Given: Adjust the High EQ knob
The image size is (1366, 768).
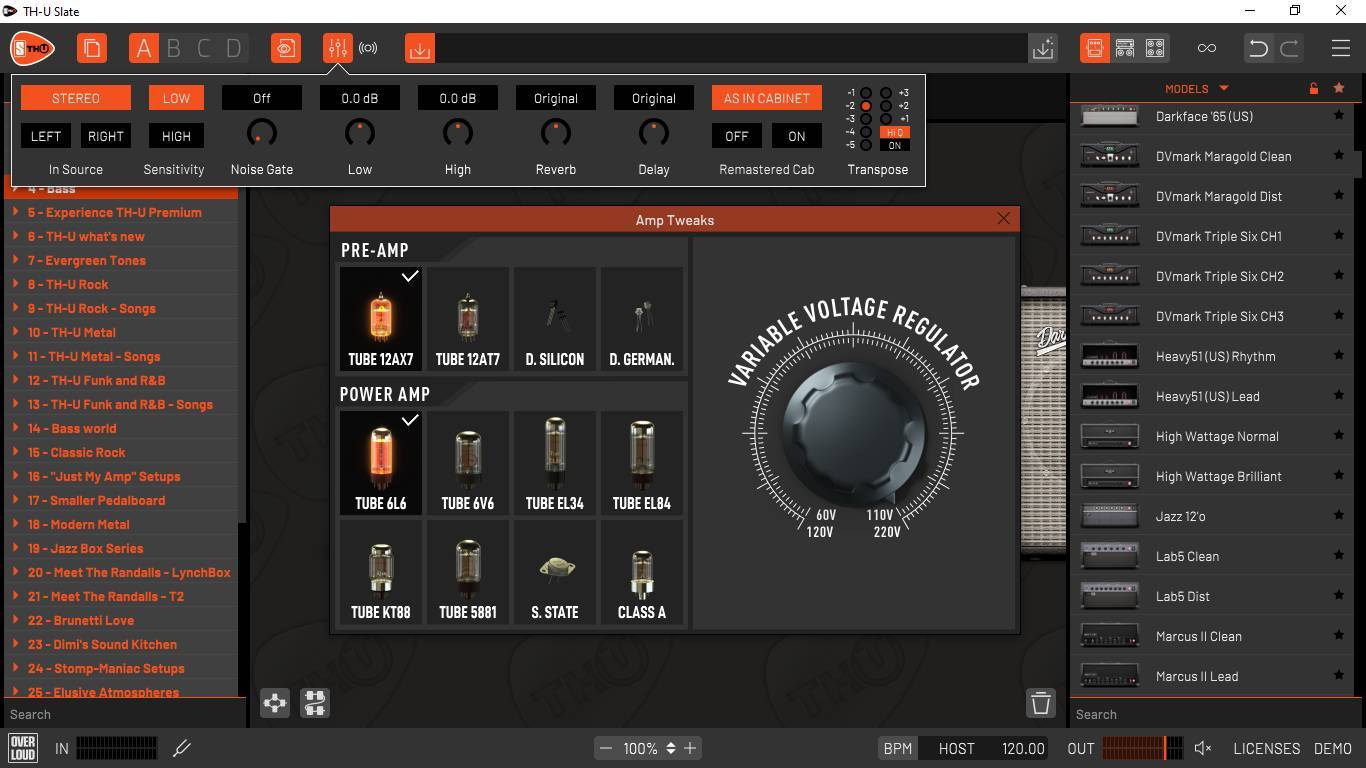Looking at the screenshot, I should point(458,134).
